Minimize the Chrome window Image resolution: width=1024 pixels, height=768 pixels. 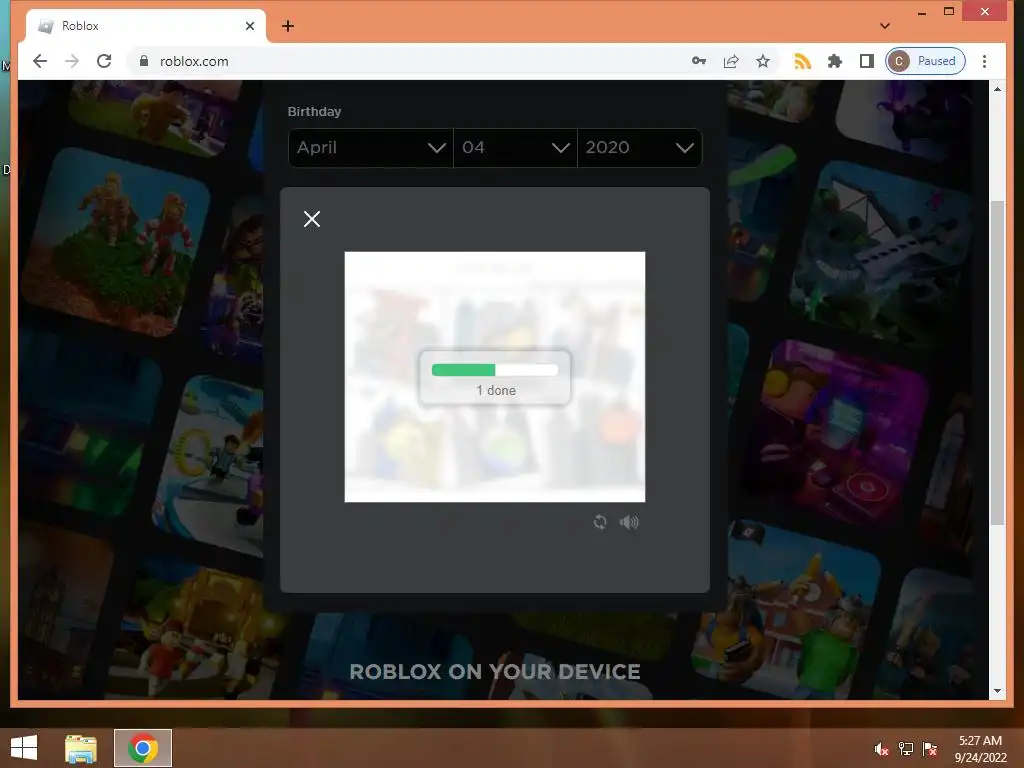tap(922, 12)
